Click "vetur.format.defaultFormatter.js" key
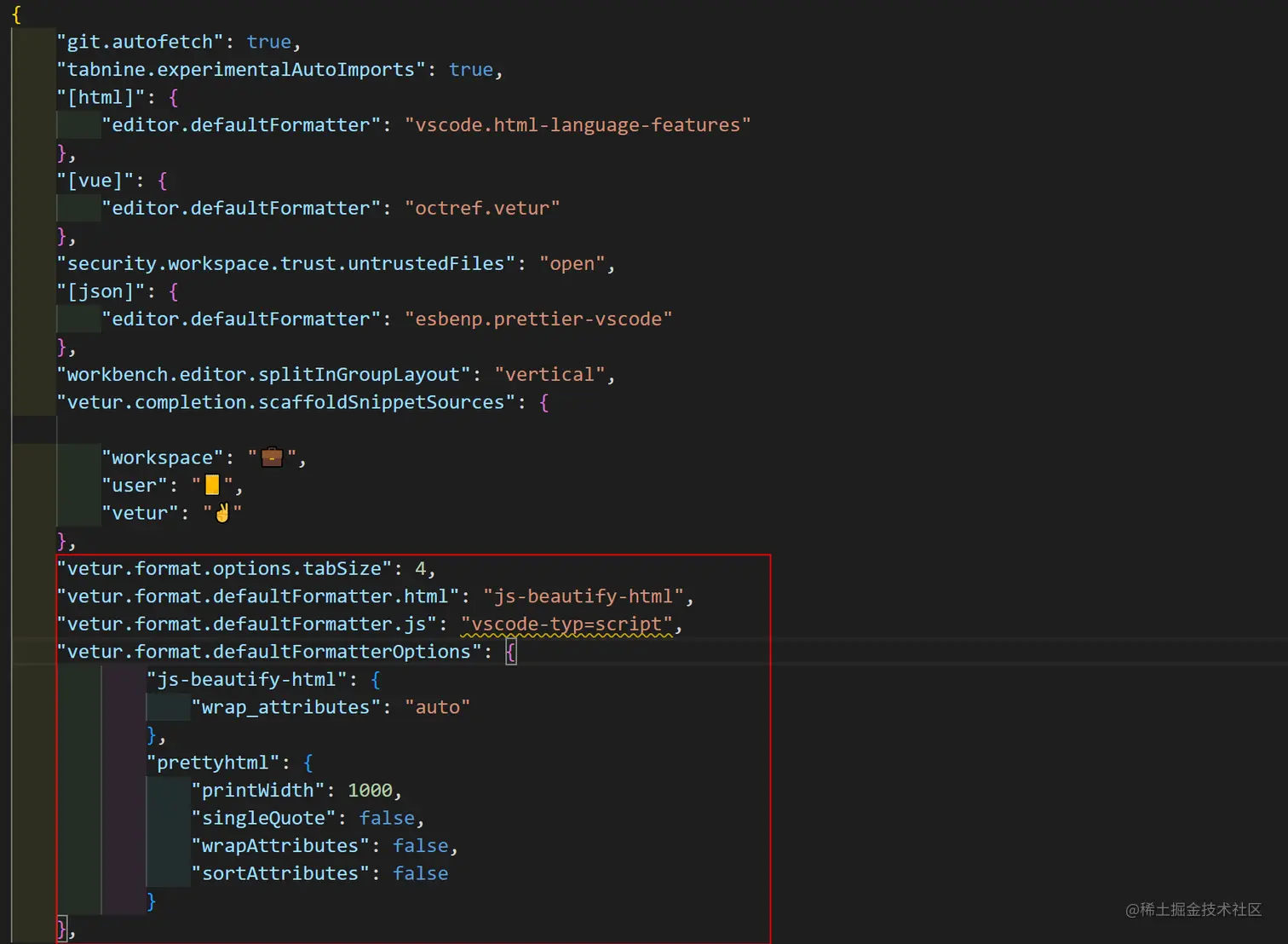1288x944 pixels. click(246, 624)
